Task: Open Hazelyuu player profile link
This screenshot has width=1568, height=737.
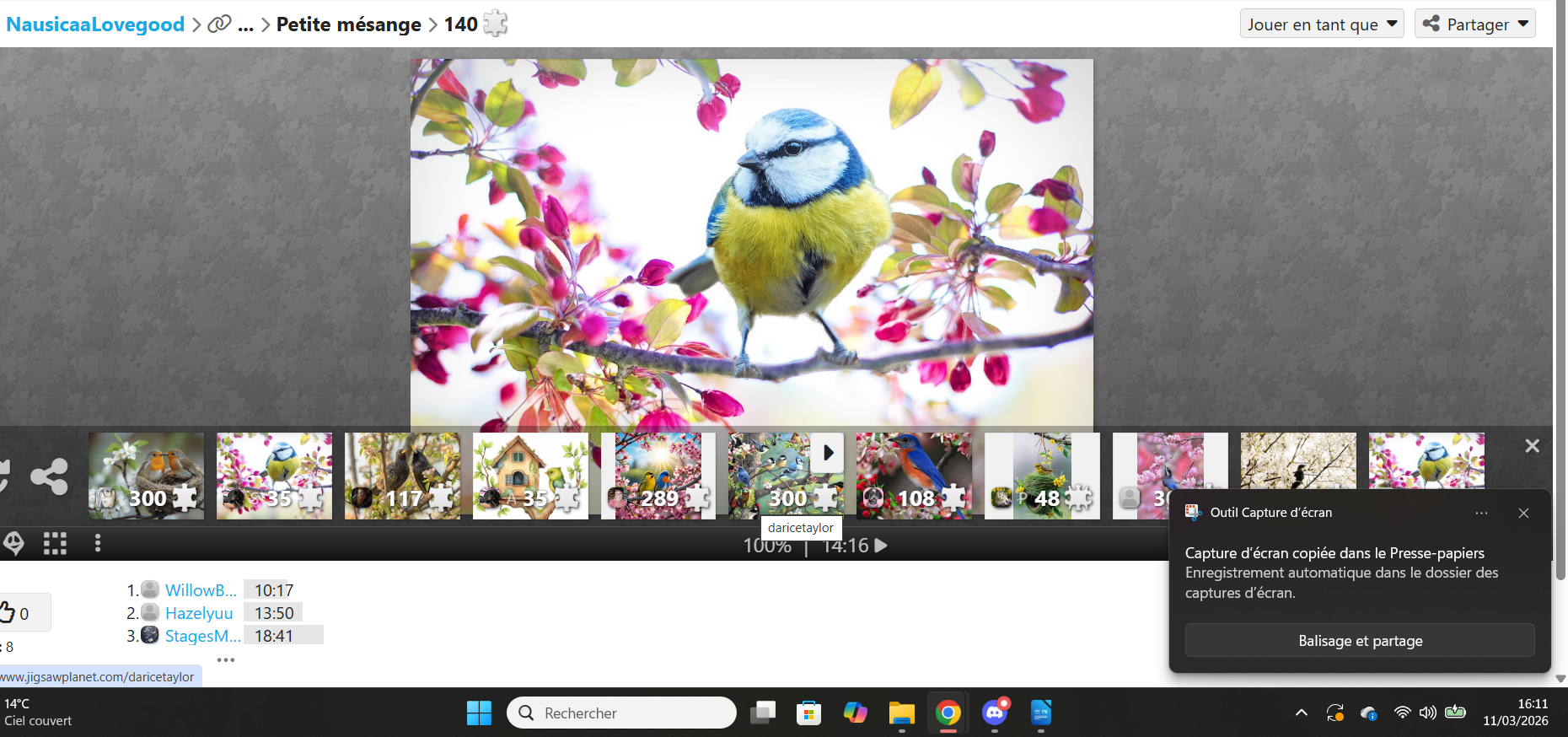Action: [x=199, y=613]
